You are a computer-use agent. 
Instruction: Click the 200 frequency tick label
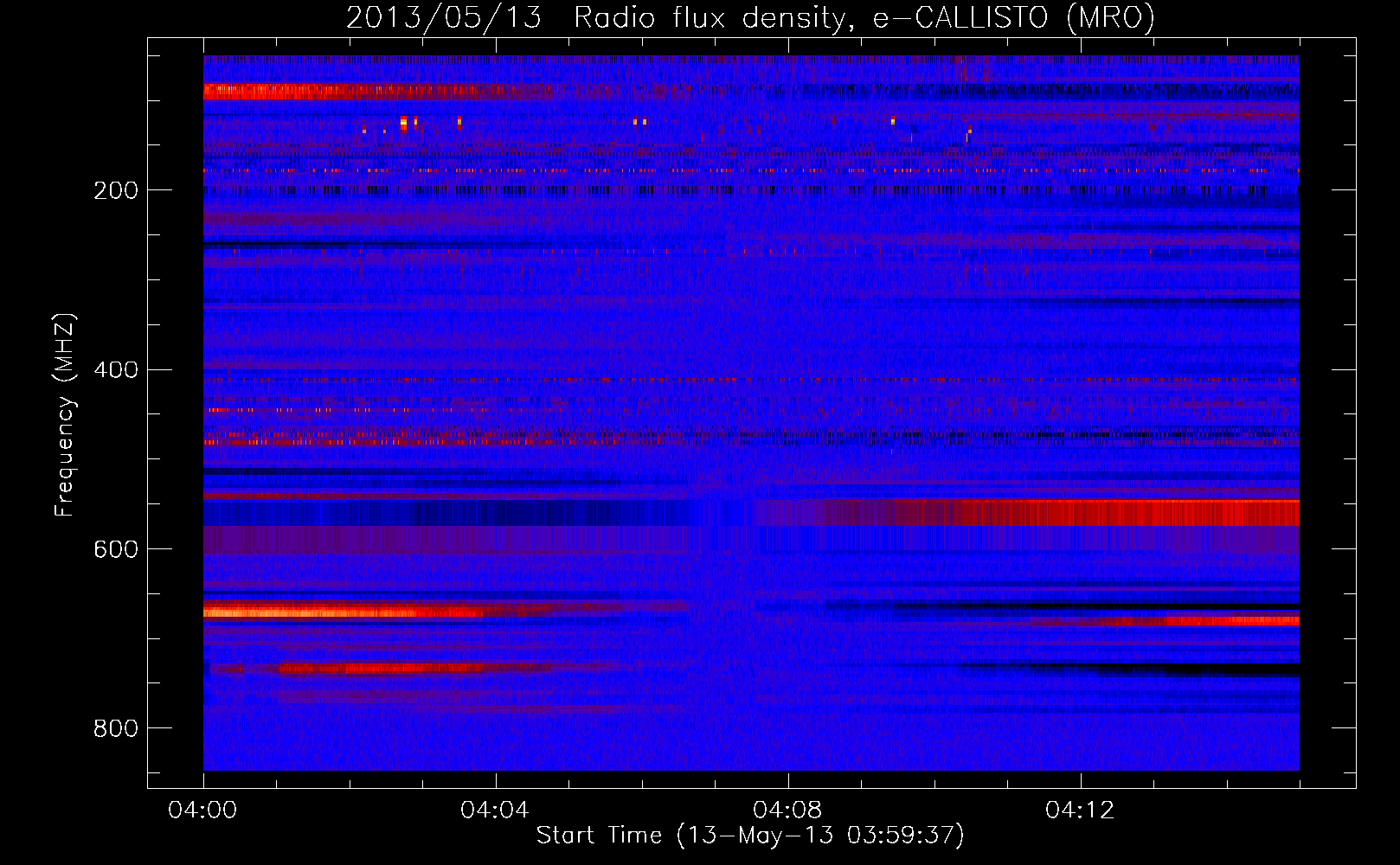pyautogui.click(x=116, y=190)
